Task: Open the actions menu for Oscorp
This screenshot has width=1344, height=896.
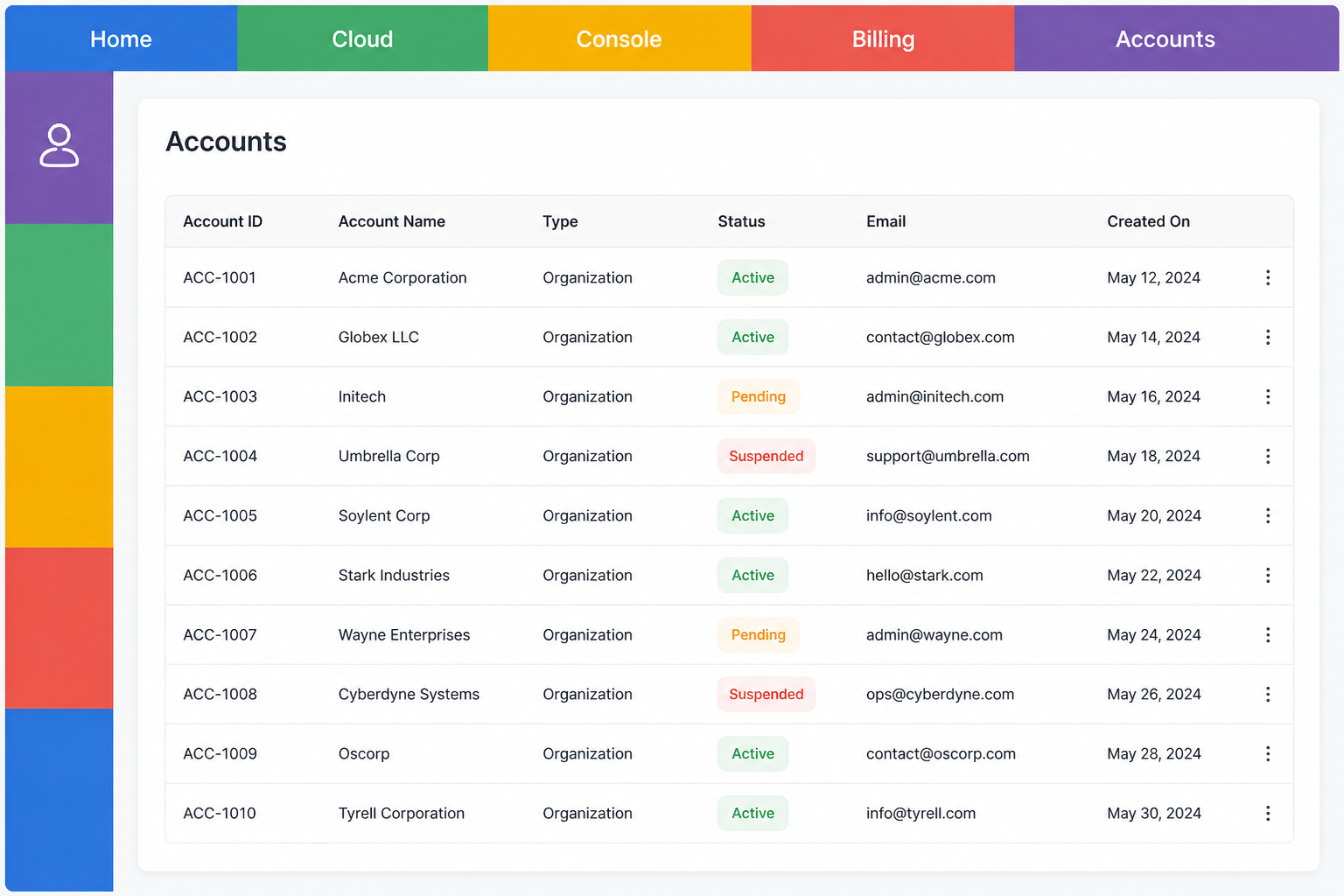Action: (1268, 753)
